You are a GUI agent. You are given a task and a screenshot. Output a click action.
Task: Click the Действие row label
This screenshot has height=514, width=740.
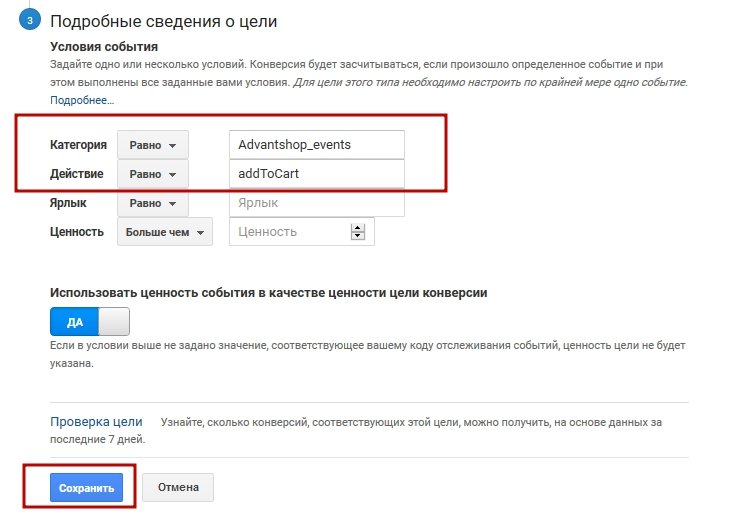click(x=78, y=174)
